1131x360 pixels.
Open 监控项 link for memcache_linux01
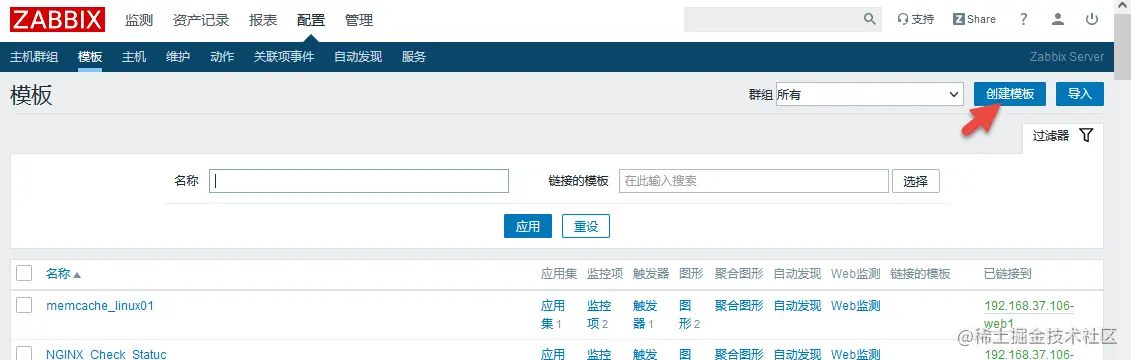coord(599,315)
